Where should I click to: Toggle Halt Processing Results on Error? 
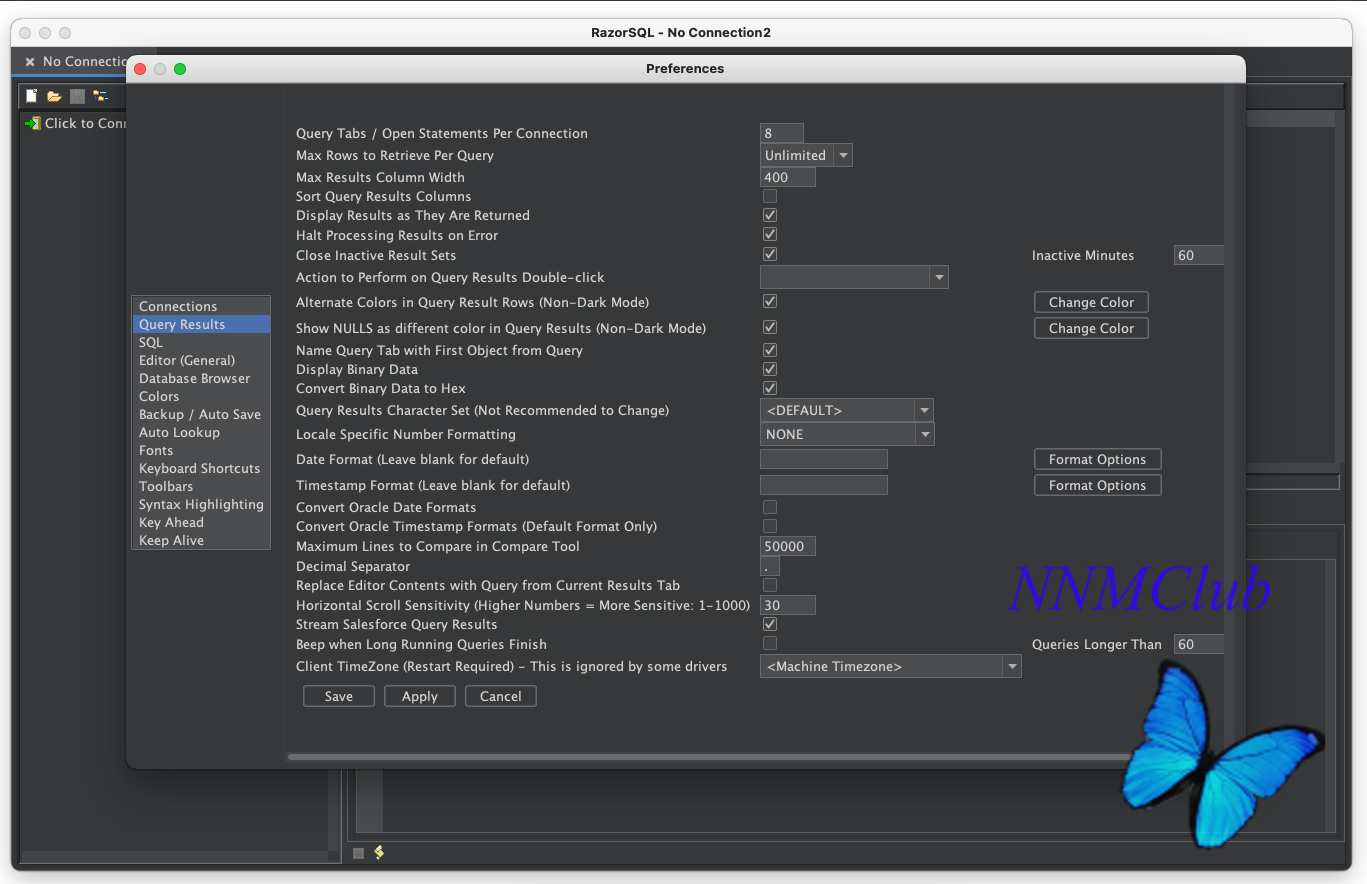(770, 235)
